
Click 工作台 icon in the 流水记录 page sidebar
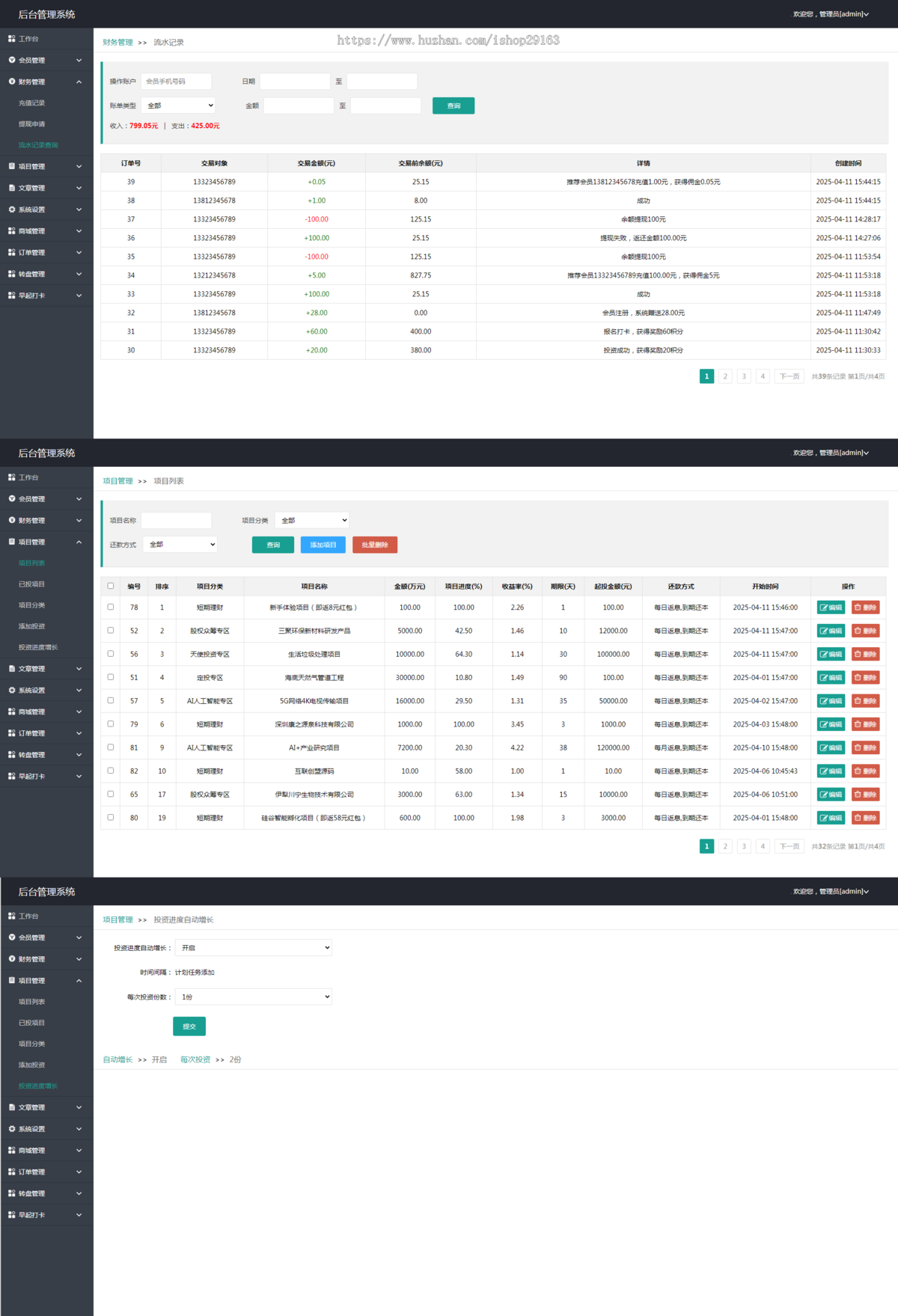12,39
